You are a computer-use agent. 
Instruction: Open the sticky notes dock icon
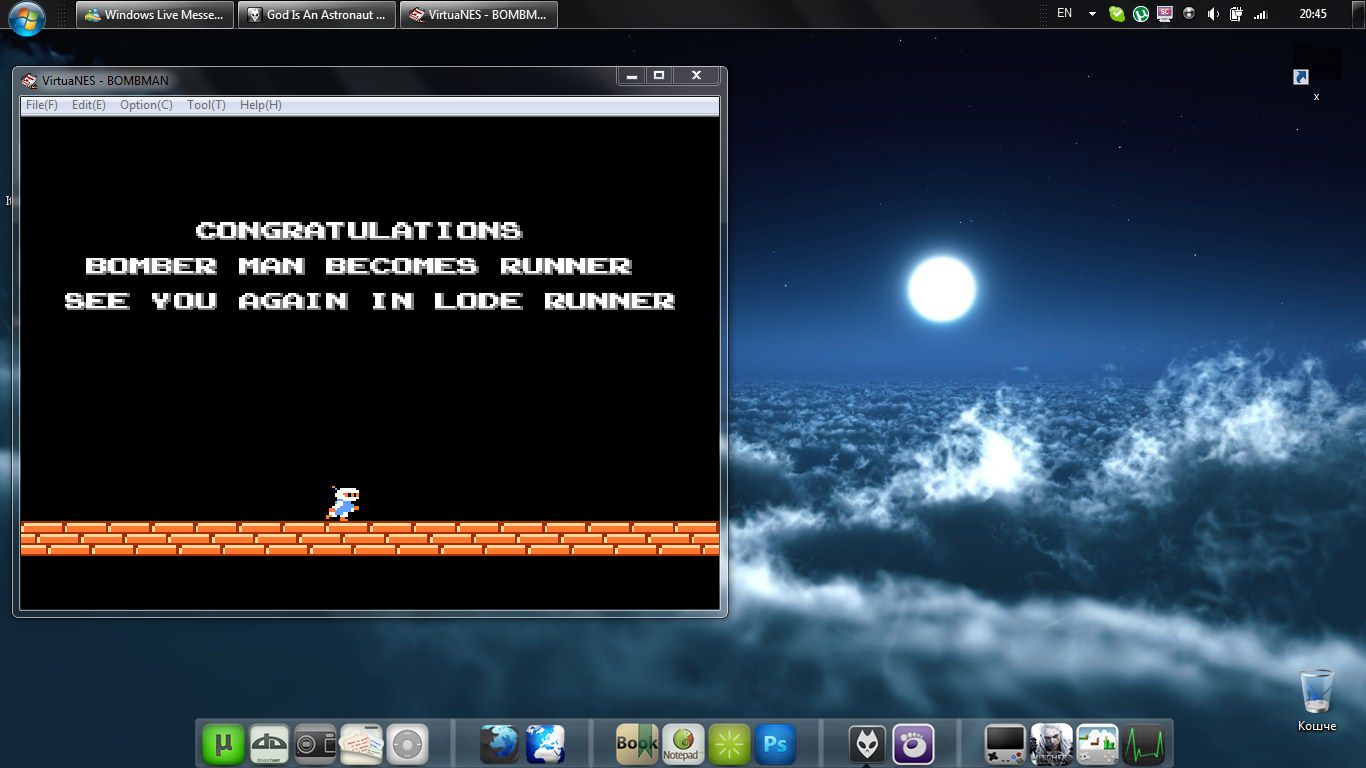[x=362, y=744]
